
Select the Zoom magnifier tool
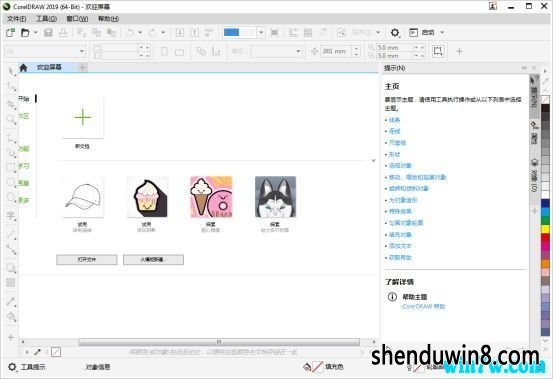coord(11,120)
